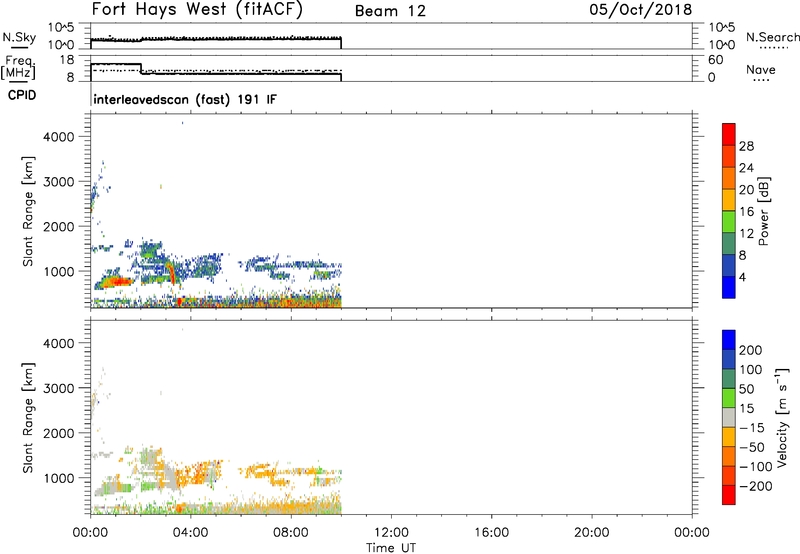Image resolution: width=800 pixels, height=554 pixels.
Task: Click the 'Nave' legend label
Action: [x=761, y=69]
